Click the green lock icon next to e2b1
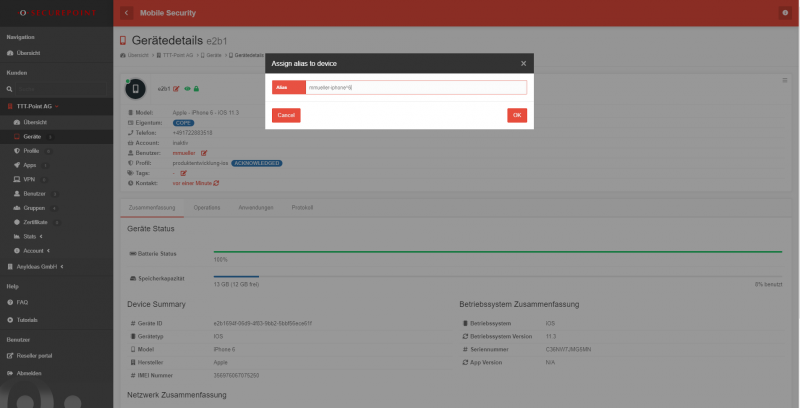This screenshot has width=800, height=408. pyautogui.click(x=196, y=88)
